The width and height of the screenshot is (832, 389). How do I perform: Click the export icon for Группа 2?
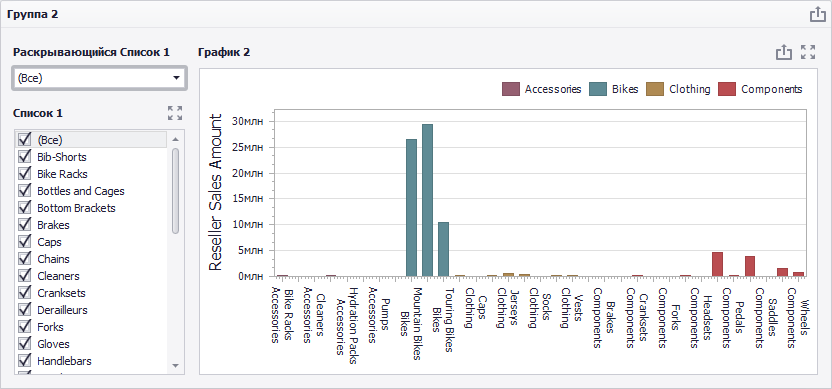(x=817, y=14)
